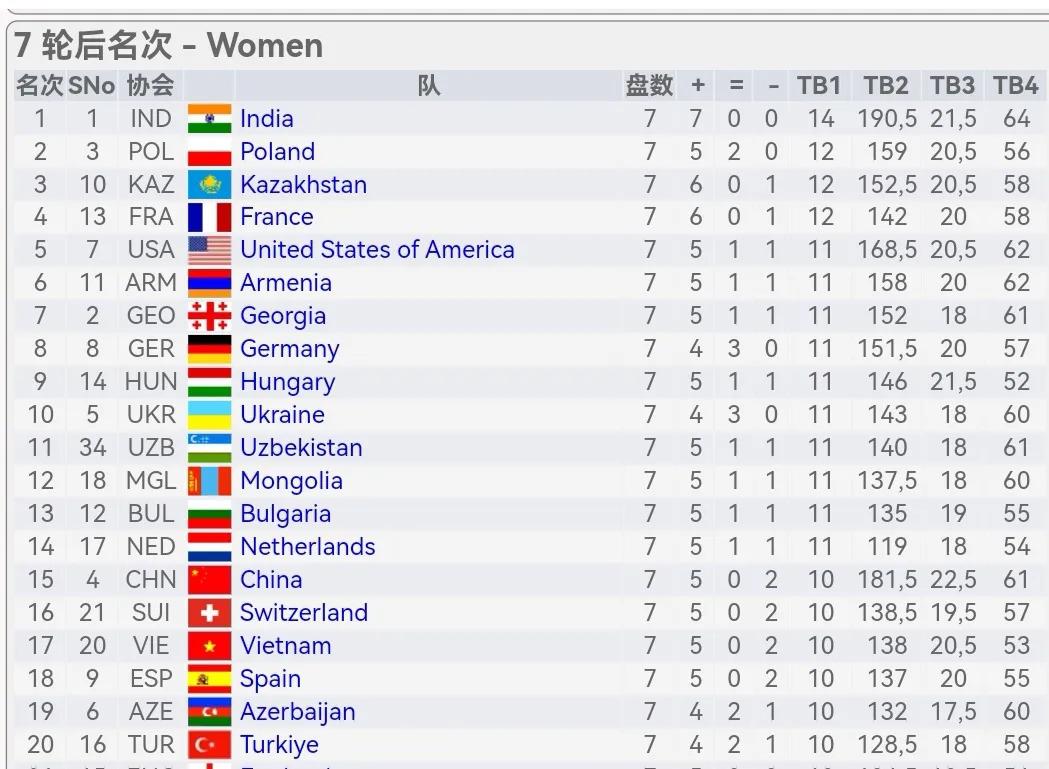Open the India team link
1049x769 pixels.
267,118
